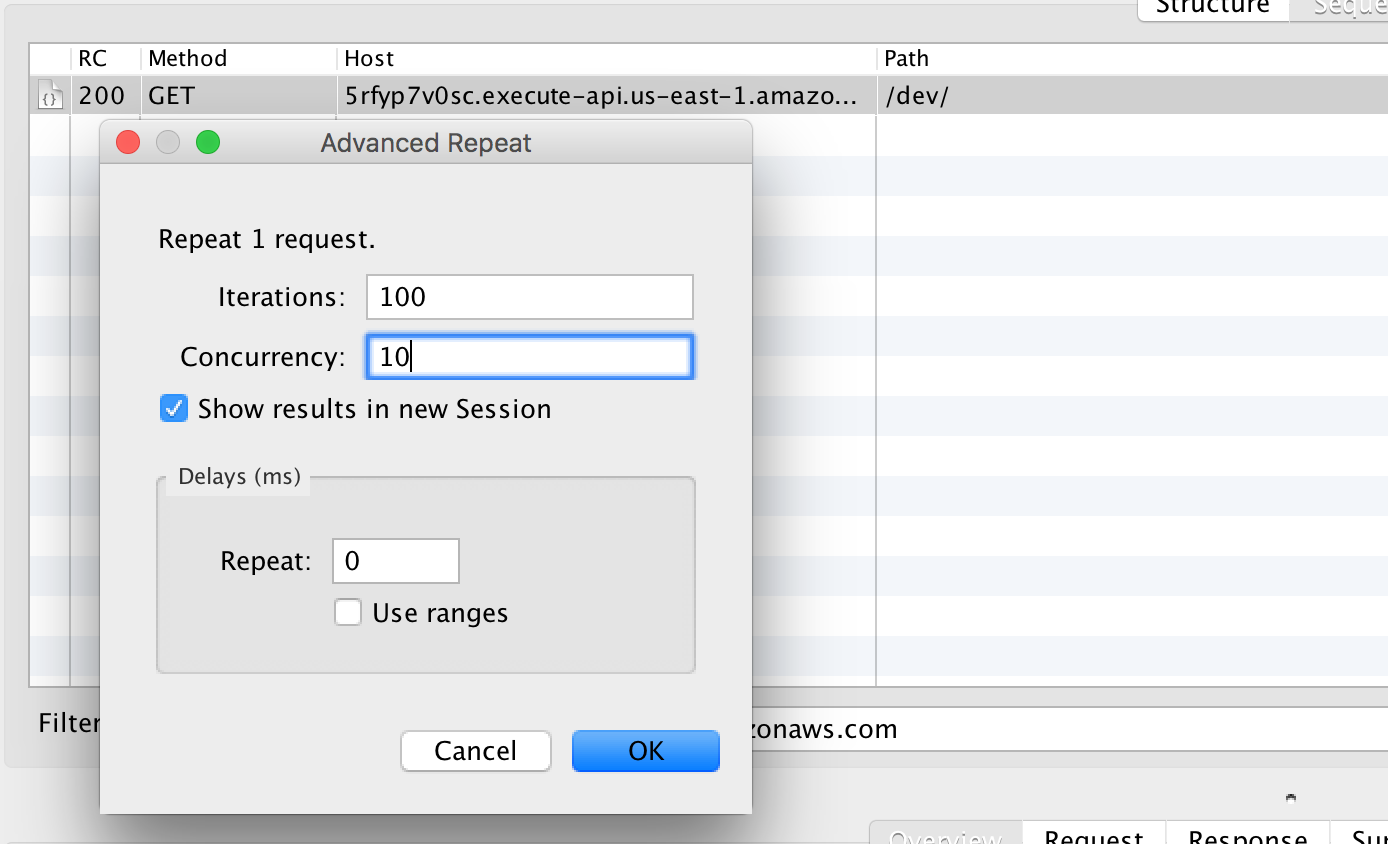Click the gray minimize button on the dialog
Image resolution: width=1388 pixels, height=844 pixels.
168,142
